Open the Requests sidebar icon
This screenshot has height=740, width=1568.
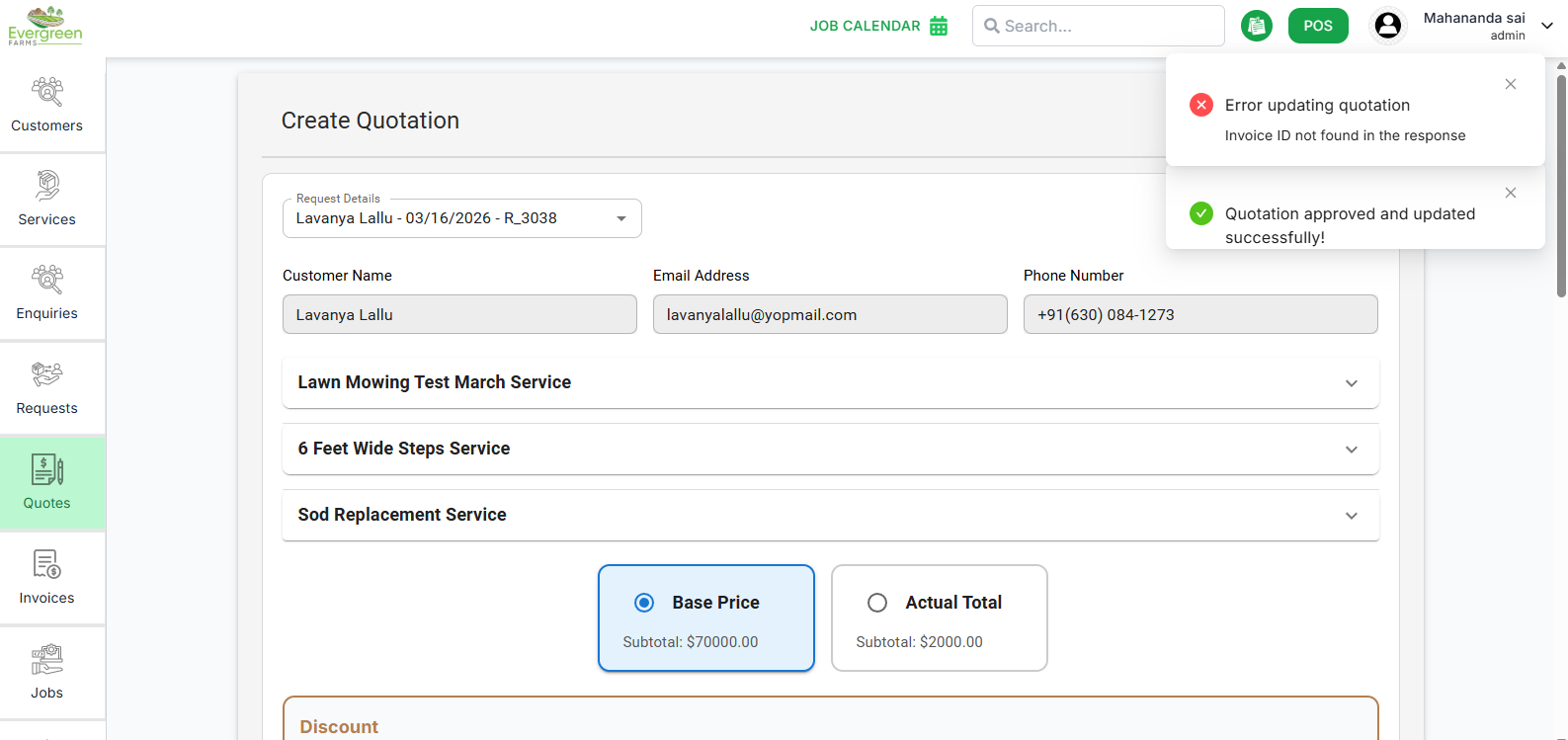click(46, 387)
